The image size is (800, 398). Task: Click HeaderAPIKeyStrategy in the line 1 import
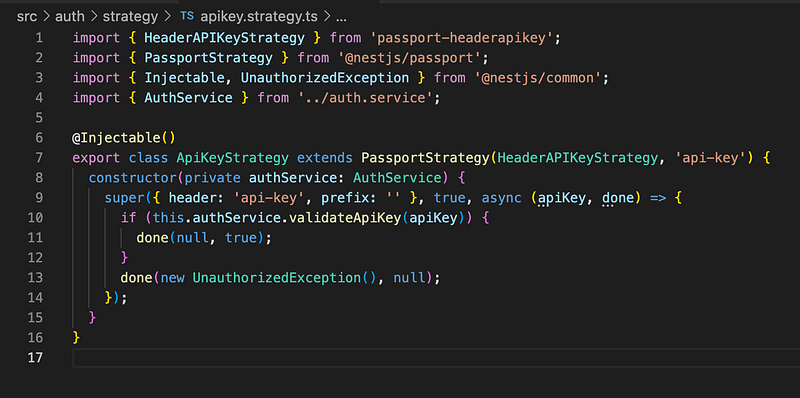click(224, 38)
